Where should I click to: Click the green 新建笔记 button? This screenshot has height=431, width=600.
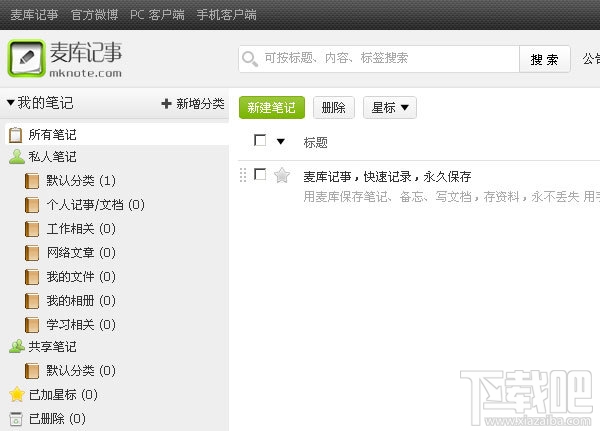[x=272, y=108]
